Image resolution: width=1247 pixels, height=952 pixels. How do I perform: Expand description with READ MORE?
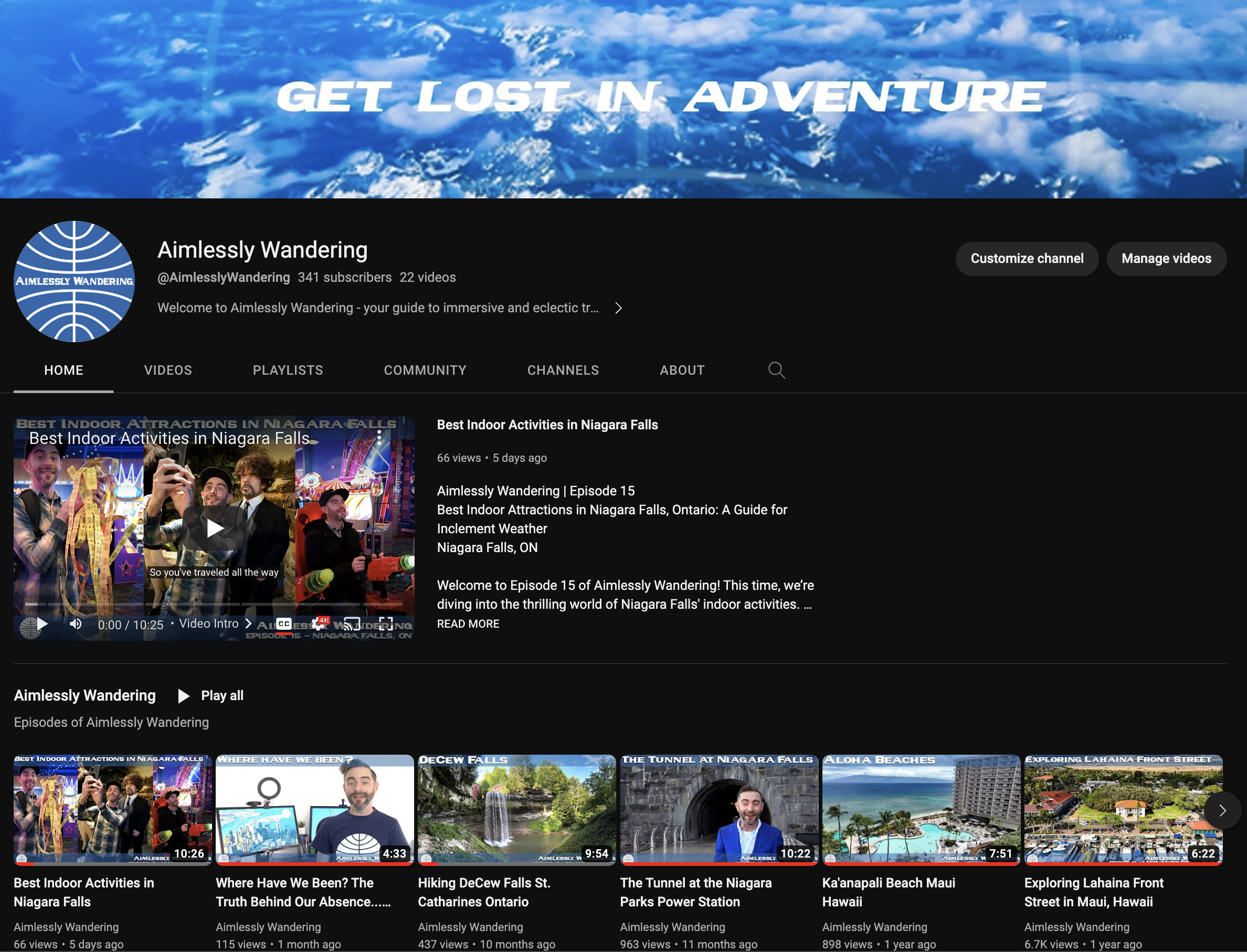[x=468, y=623]
